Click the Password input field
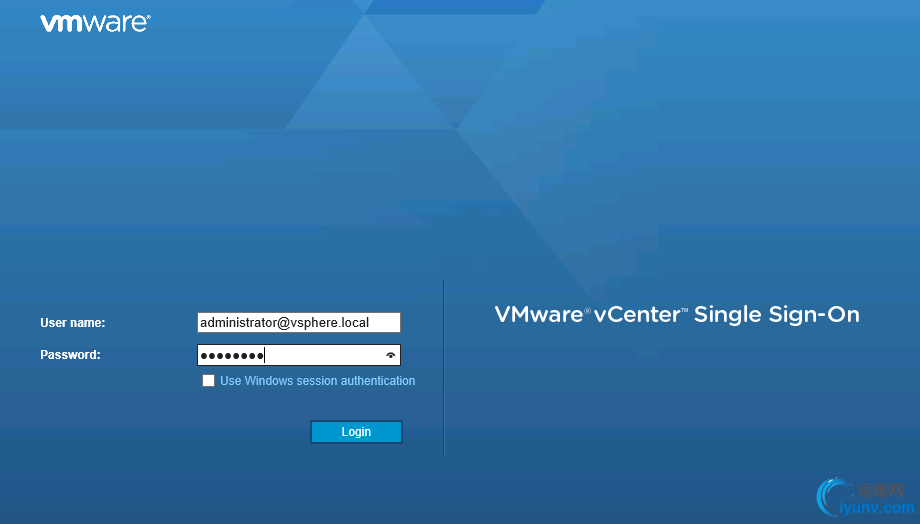This screenshot has height=524, width=920. (299, 355)
